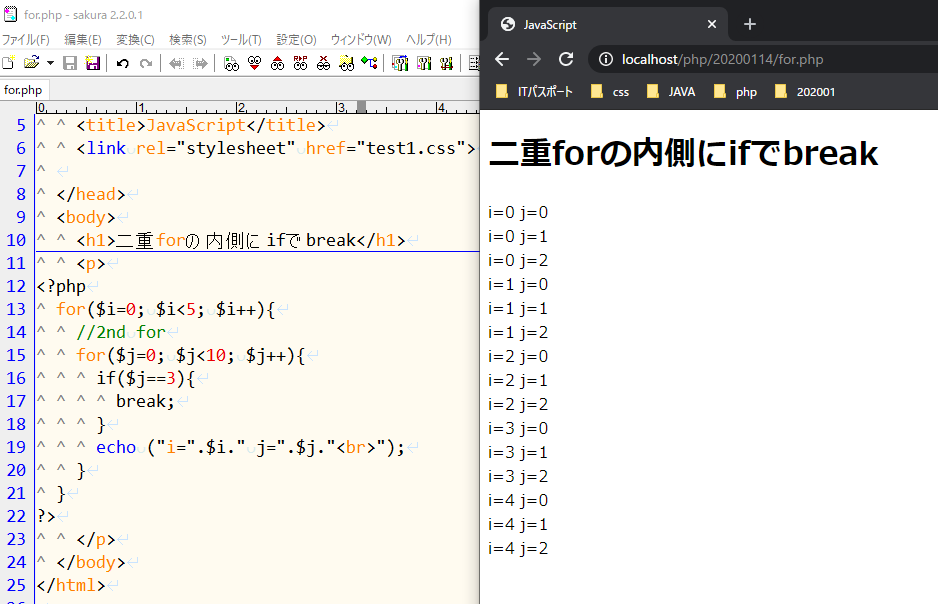
Task: Open the 変換(C) menu
Action: click(x=135, y=39)
